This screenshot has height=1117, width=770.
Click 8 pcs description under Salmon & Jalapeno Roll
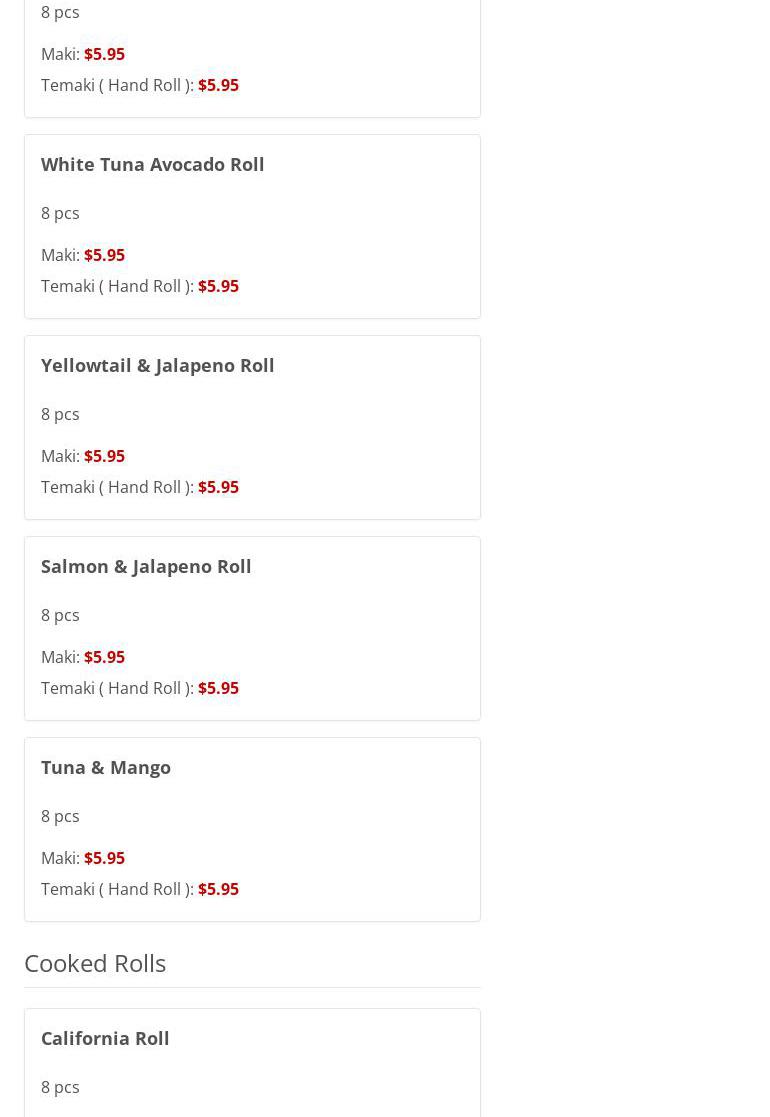(60, 615)
